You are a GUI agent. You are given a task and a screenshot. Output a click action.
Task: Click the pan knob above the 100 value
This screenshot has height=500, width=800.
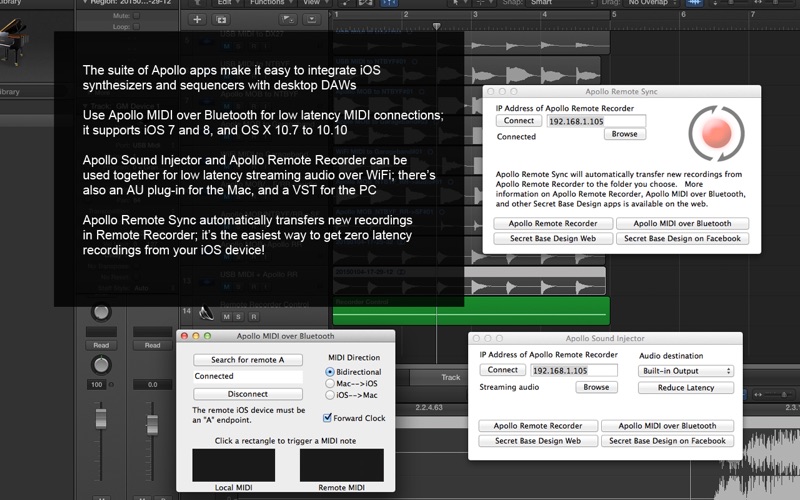pos(101,365)
